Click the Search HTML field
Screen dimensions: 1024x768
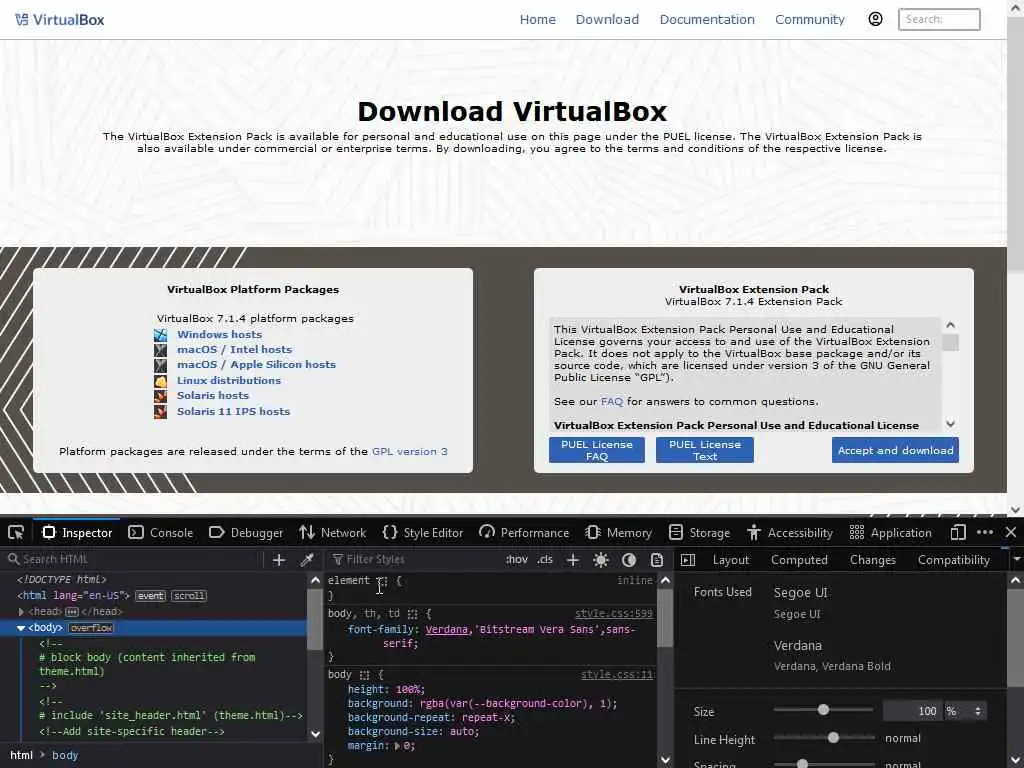click(x=133, y=559)
